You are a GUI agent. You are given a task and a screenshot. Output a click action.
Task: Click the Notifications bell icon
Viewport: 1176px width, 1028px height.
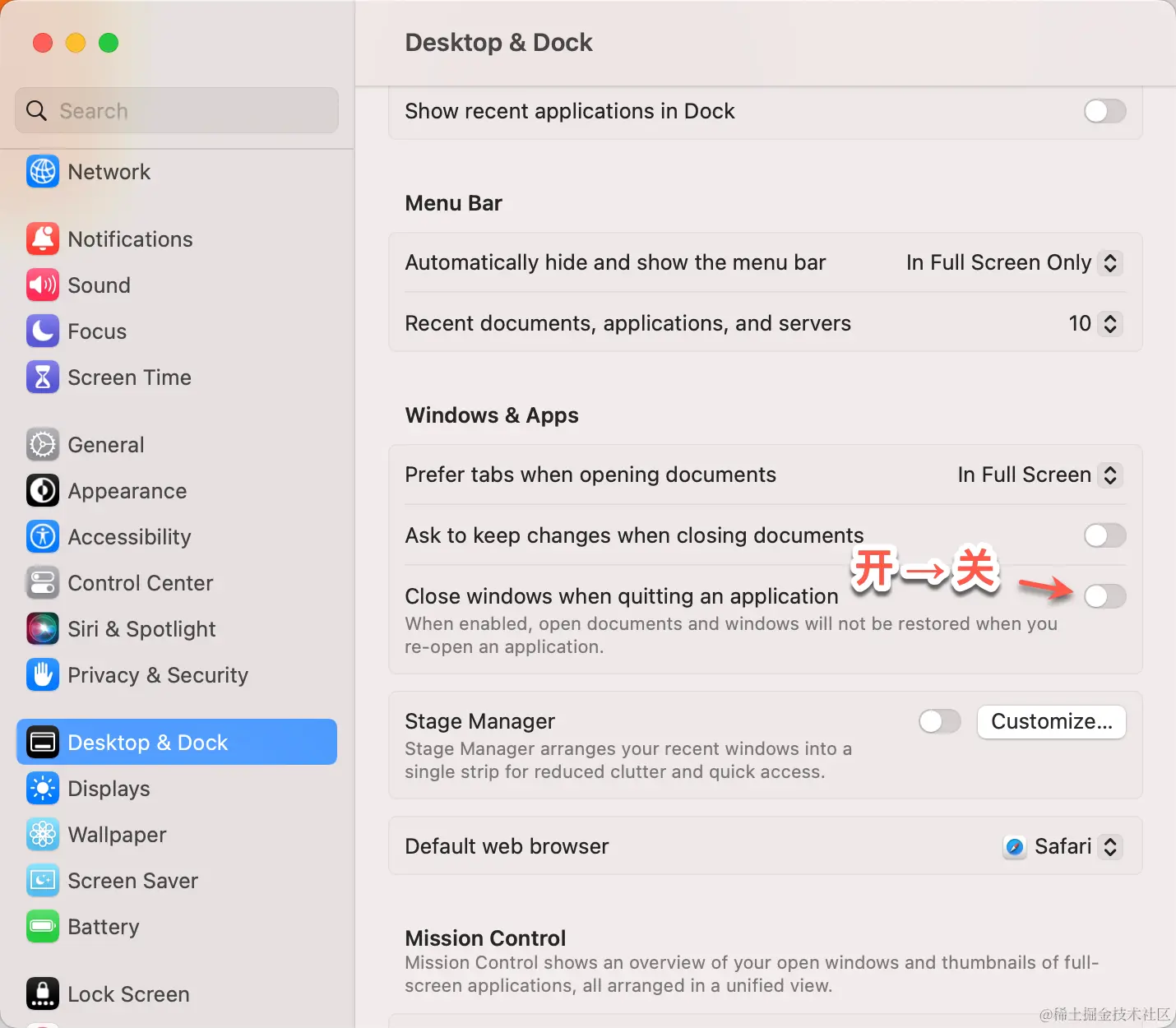click(43, 239)
